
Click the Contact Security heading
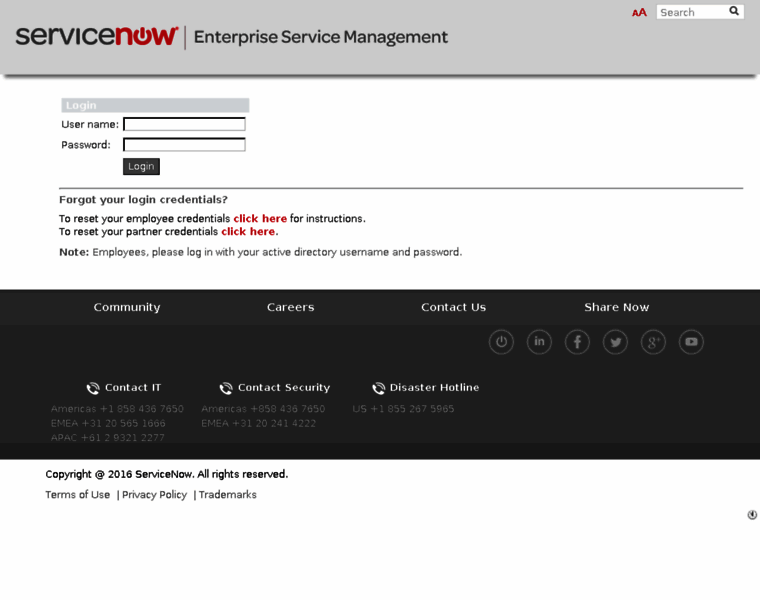[x=284, y=388]
